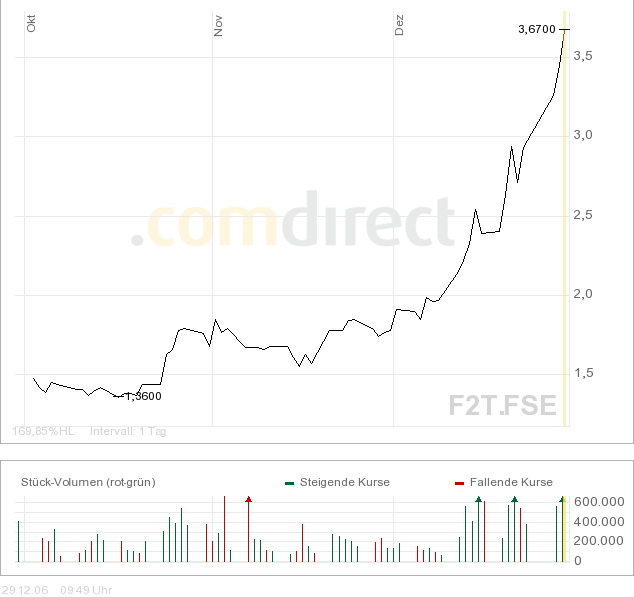This screenshot has height=597, width=634.
Task: Click the yellow latest-day highlight bar
Action: [565, 228]
